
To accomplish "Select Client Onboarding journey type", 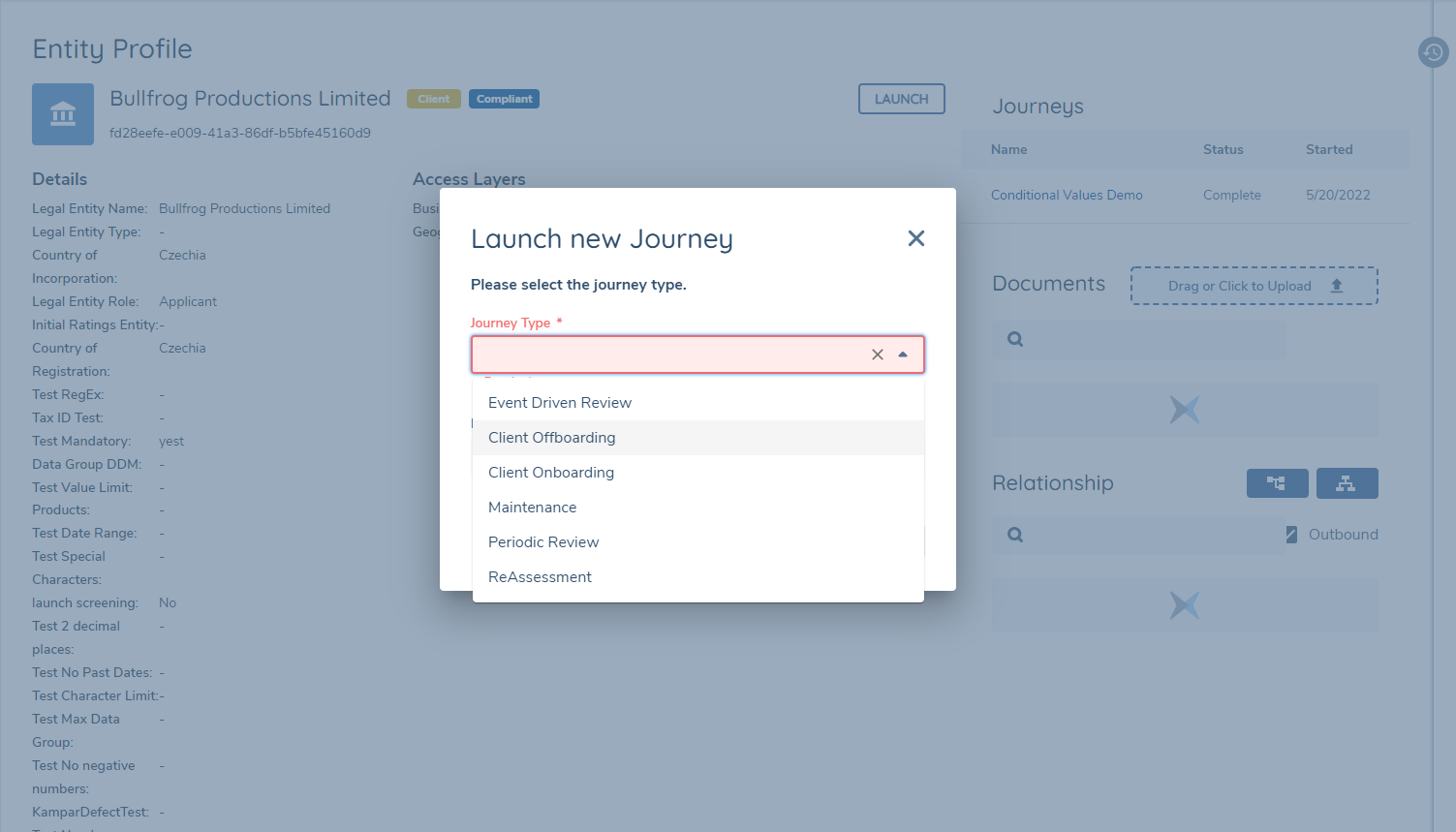I will tap(550, 472).
